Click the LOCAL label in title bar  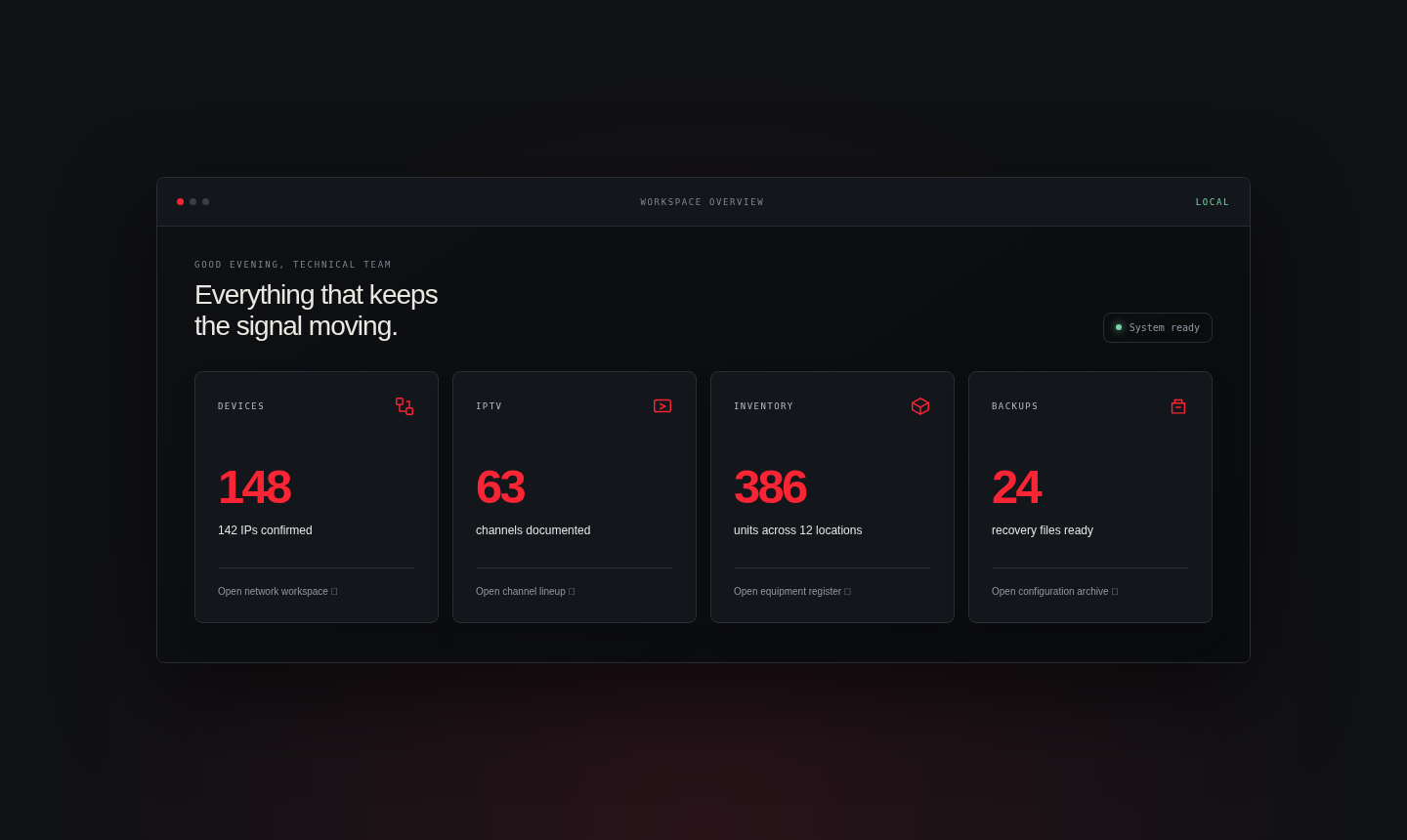[1213, 202]
